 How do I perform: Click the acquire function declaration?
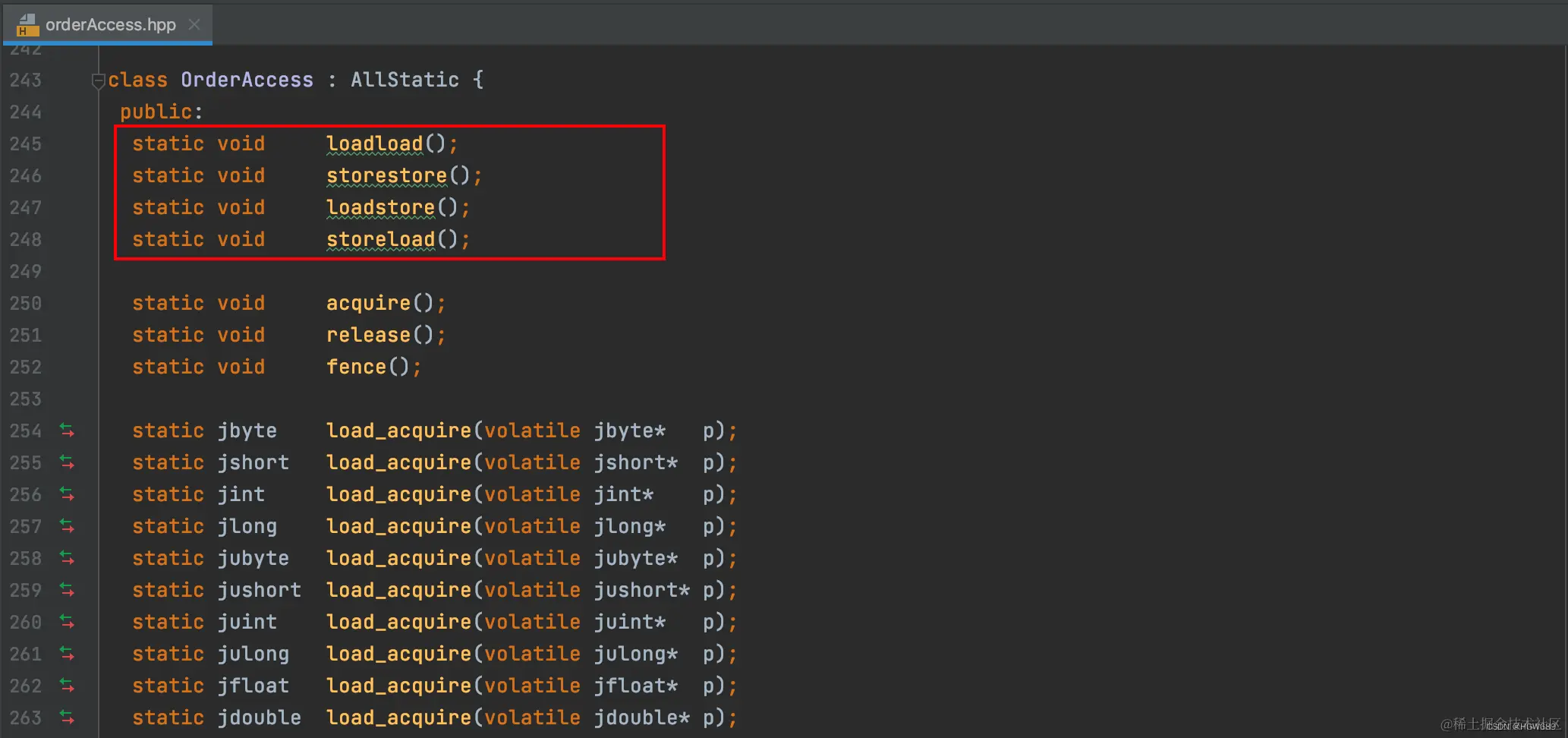coord(368,303)
